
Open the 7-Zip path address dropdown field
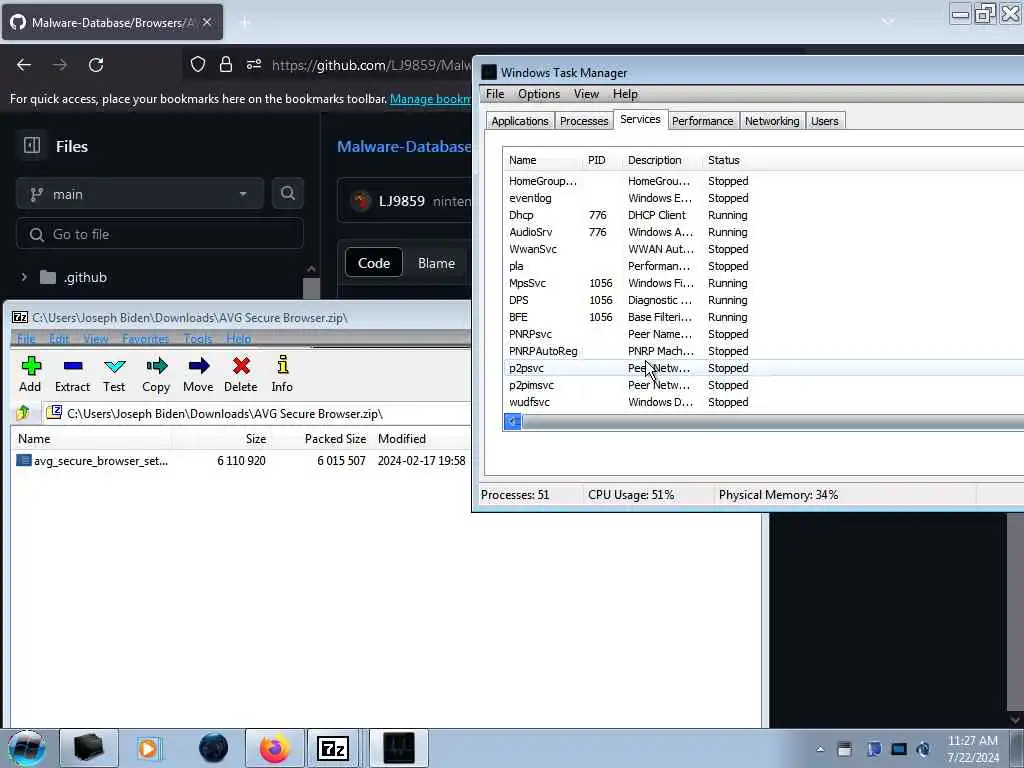click(257, 413)
